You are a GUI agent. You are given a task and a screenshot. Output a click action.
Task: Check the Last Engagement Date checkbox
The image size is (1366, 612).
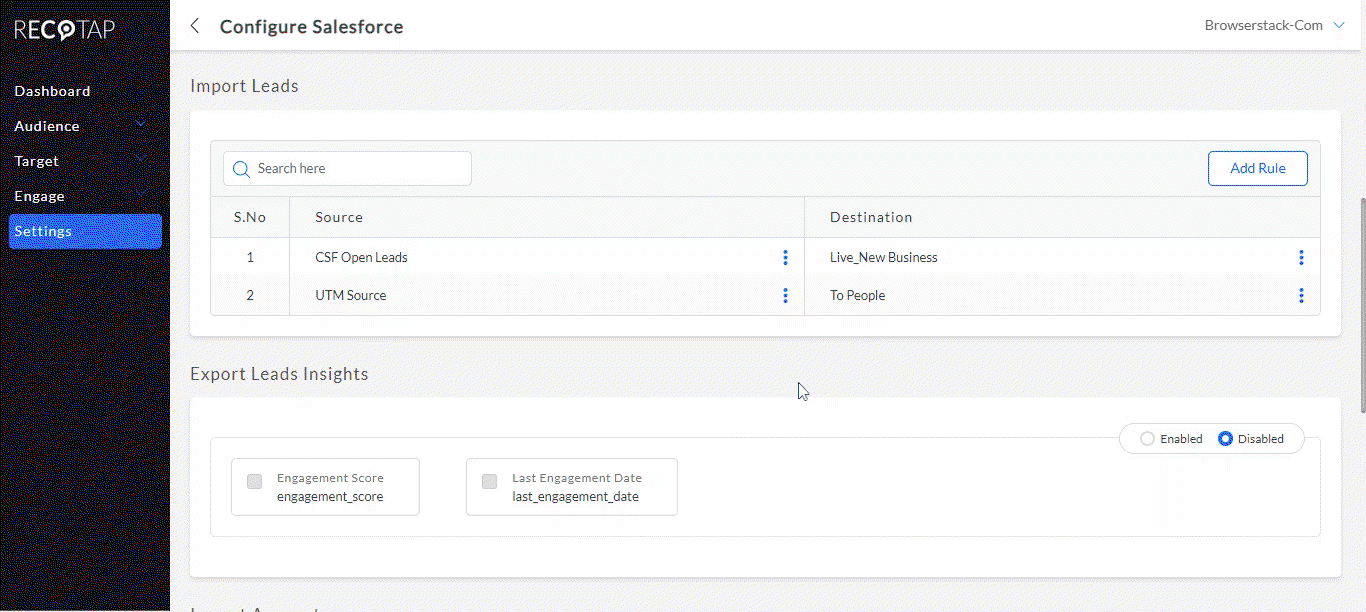[490, 482]
